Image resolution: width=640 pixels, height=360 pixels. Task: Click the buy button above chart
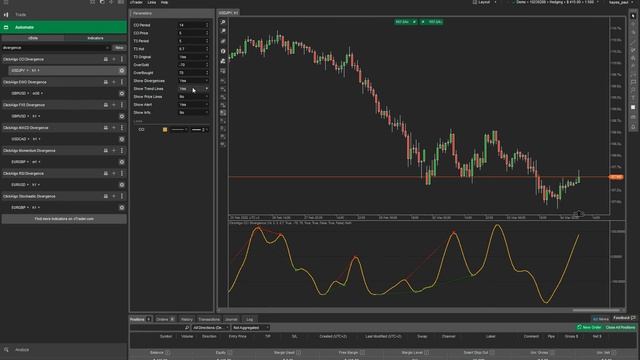coord(432,22)
